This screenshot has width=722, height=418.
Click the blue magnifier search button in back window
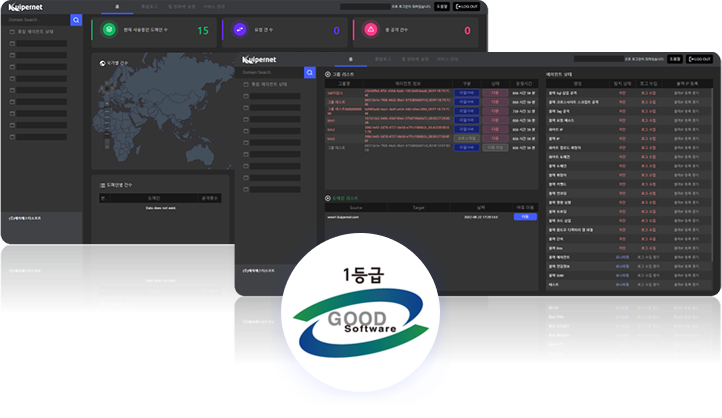(x=76, y=20)
